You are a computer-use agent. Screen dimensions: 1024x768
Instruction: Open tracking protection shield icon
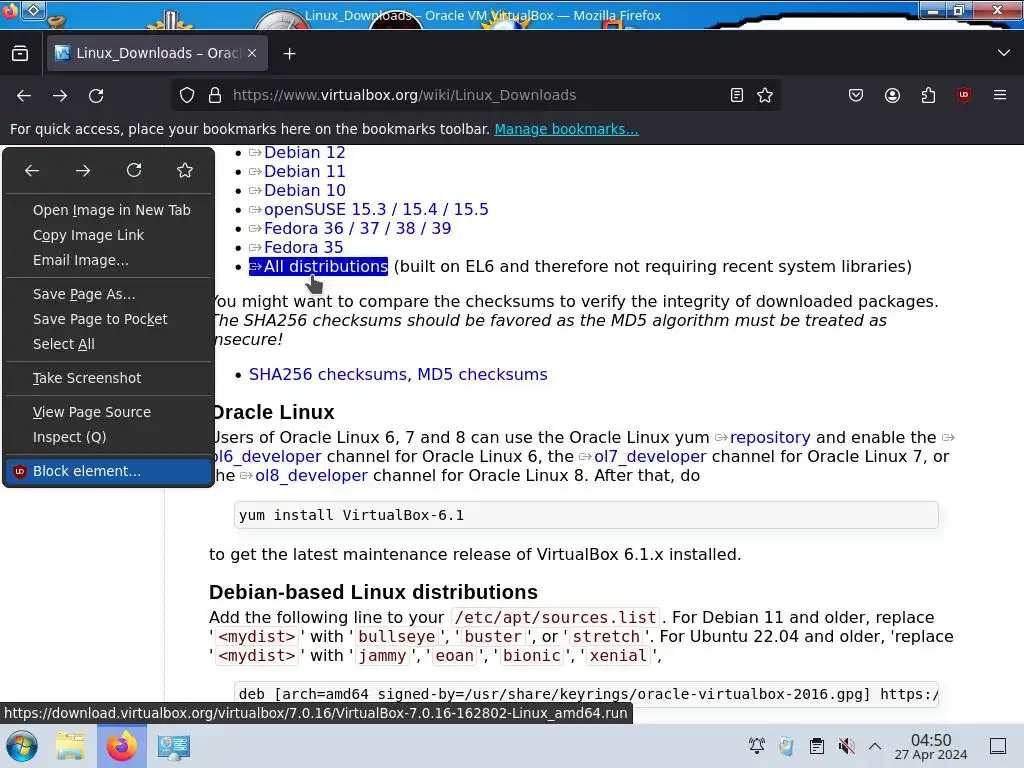point(187,95)
